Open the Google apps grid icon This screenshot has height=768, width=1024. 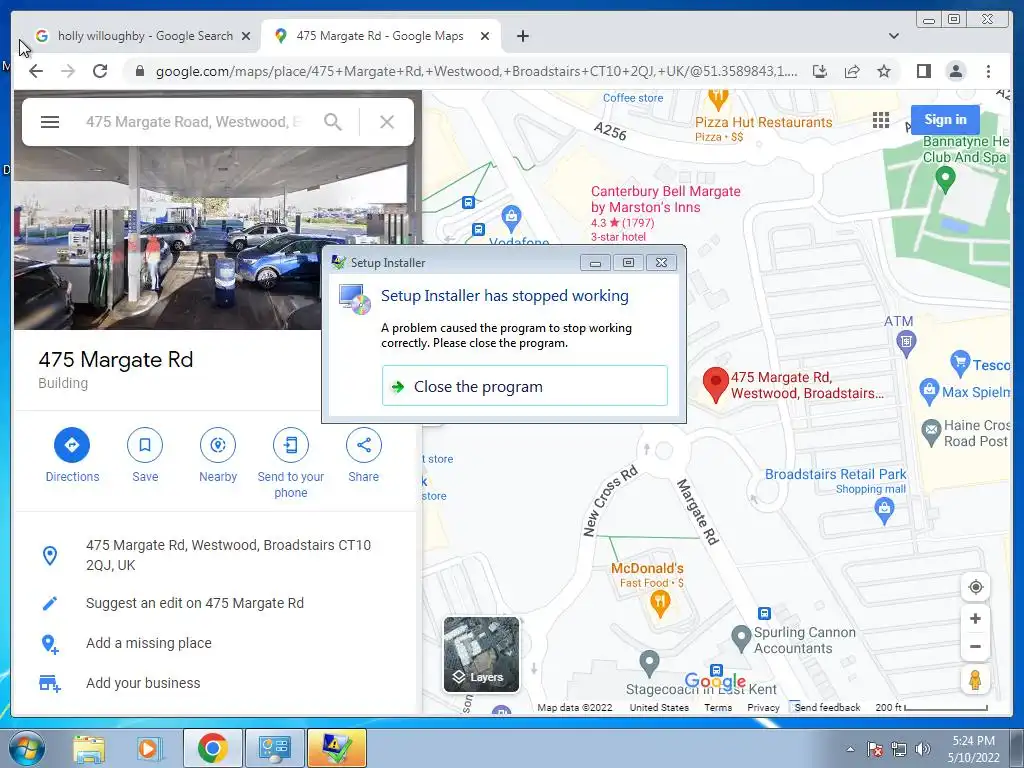click(x=880, y=120)
